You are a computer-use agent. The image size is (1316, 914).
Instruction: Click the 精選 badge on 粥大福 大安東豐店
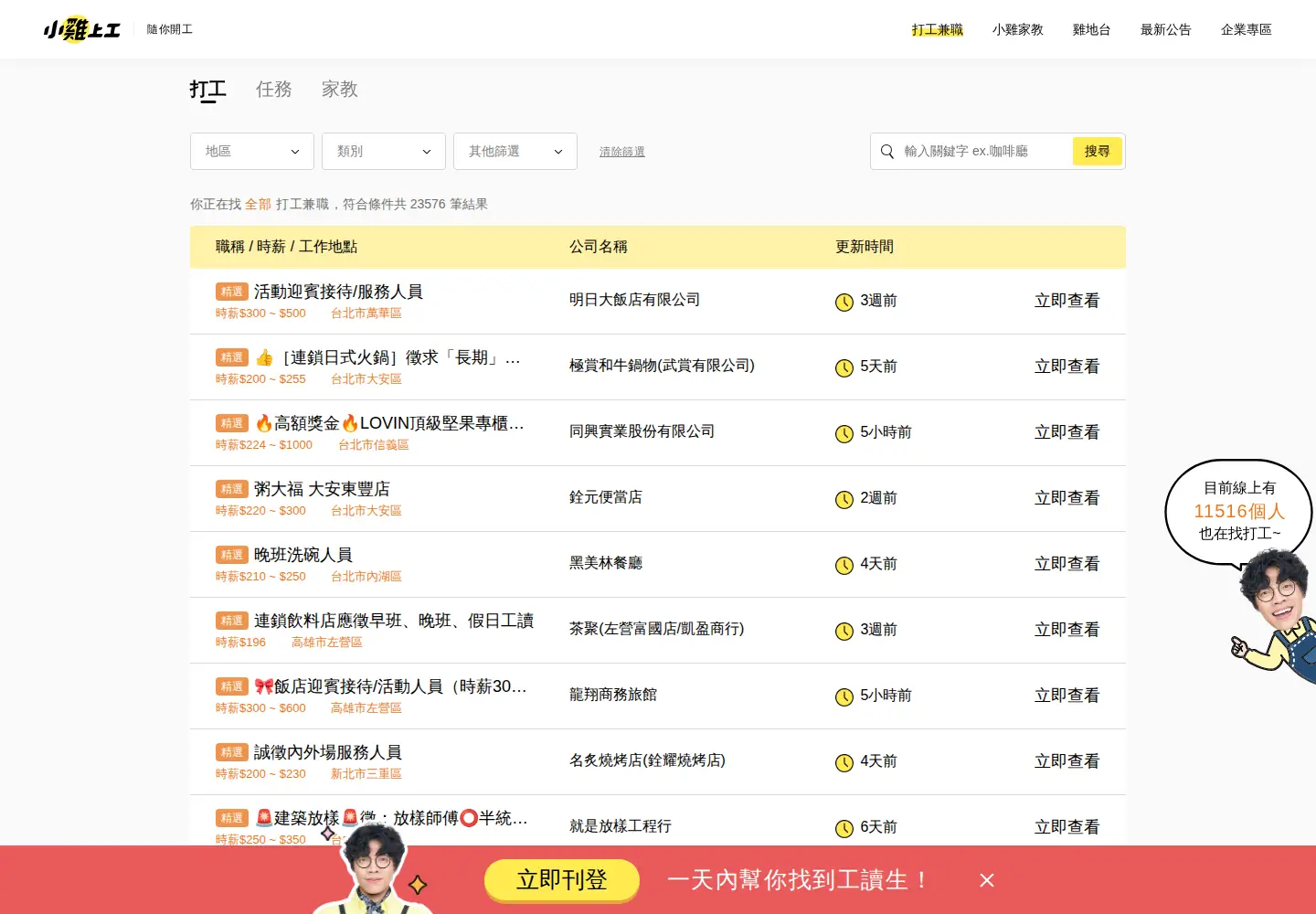click(x=232, y=489)
